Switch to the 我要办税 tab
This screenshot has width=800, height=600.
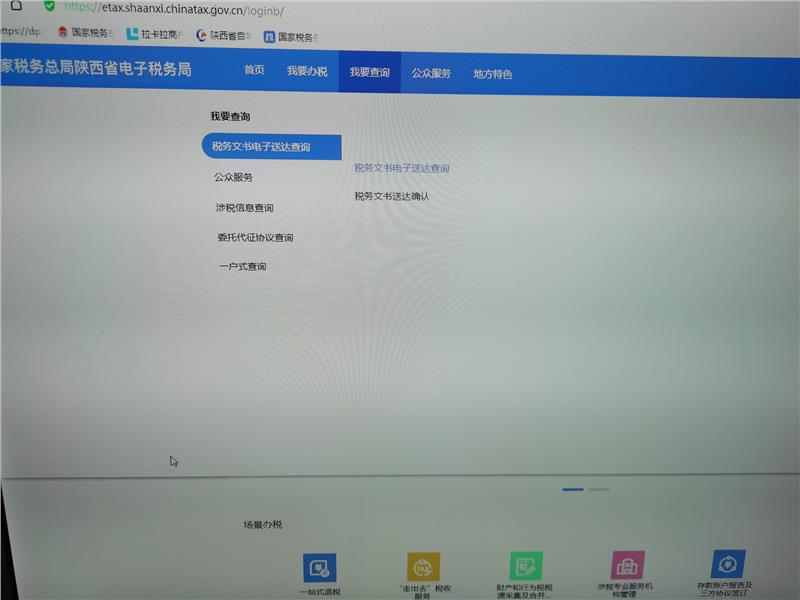coord(306,72)
